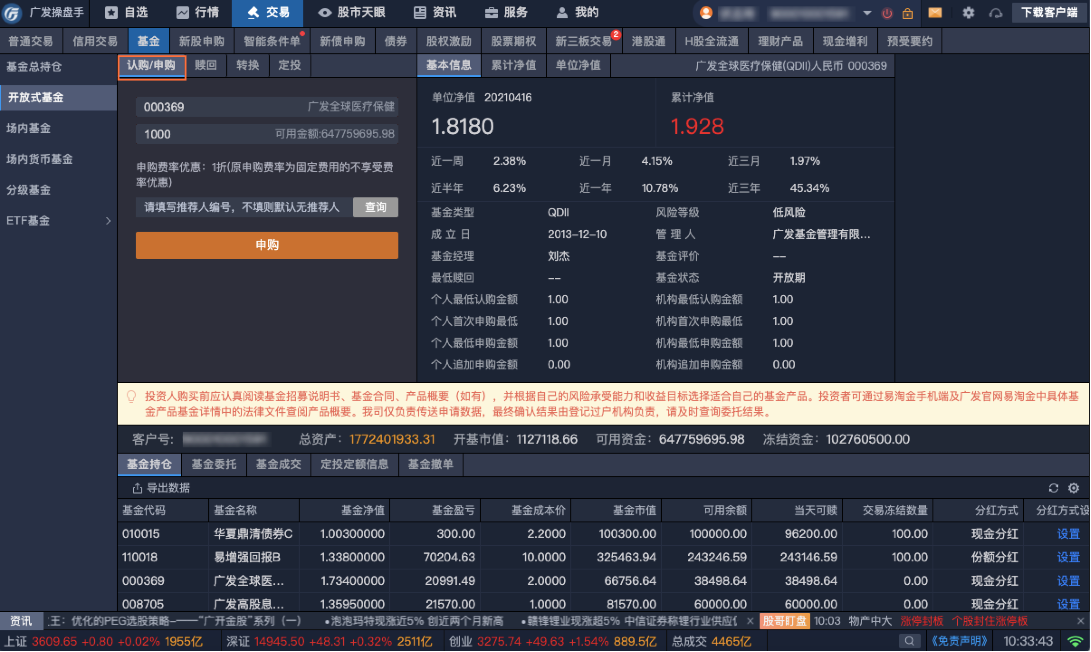The image size is (1091, 652).
Task: Click the orange lock screen icon
Action: tap(907, 13)
